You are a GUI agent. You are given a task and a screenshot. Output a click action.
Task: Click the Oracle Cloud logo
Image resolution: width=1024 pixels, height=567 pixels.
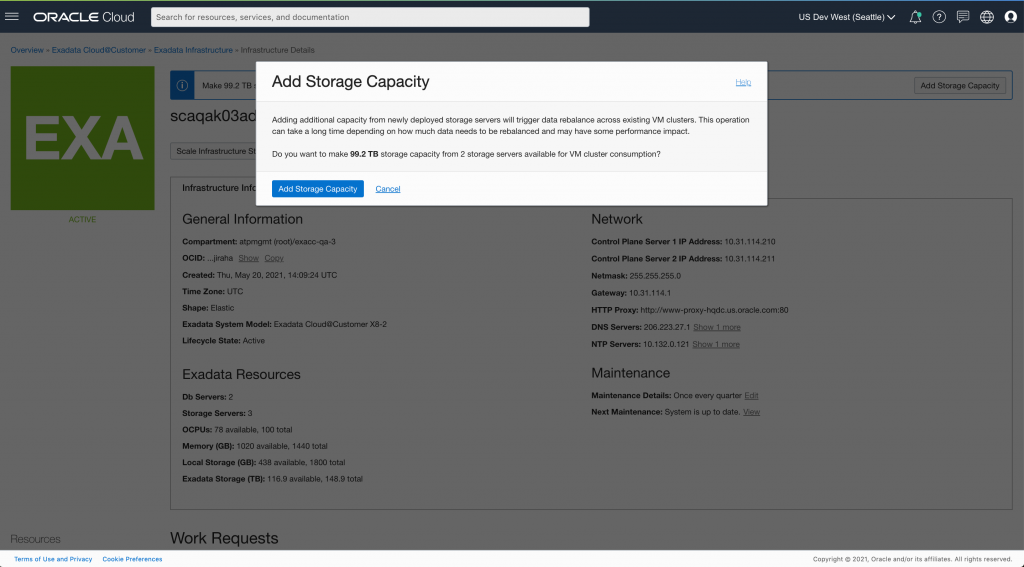click(x=84, y=17)
